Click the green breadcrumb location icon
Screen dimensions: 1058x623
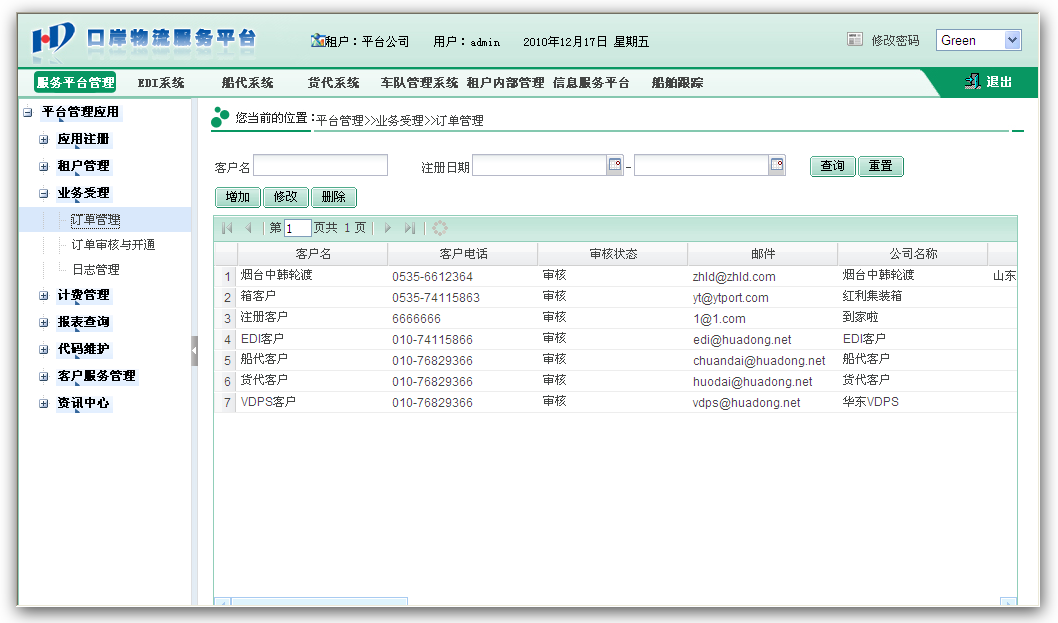point(219,116)
